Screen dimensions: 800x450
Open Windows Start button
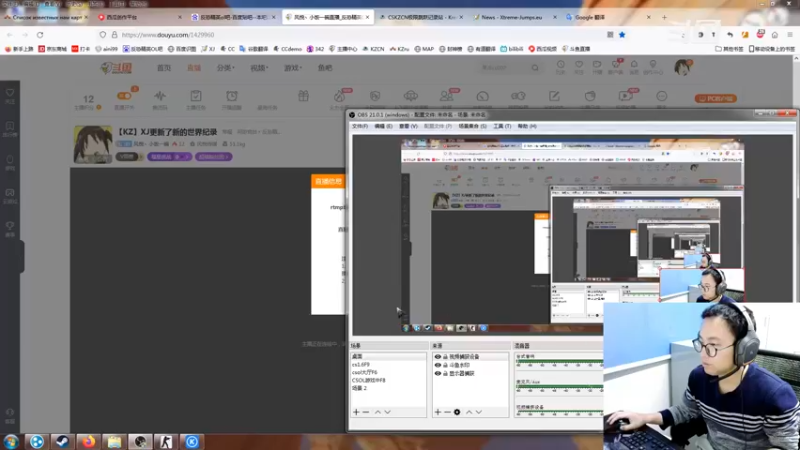tap(11, 441)
